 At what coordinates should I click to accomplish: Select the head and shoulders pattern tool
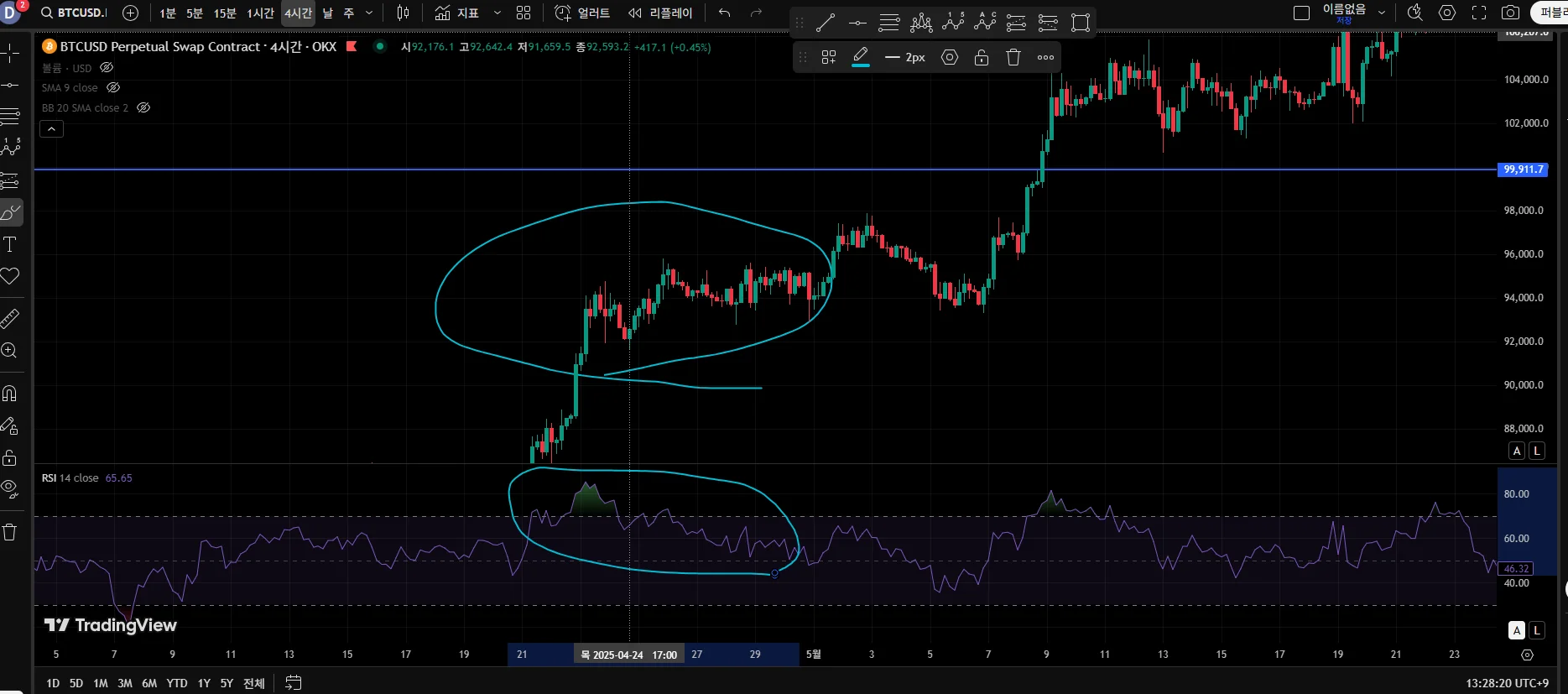[x=921, y=23]
